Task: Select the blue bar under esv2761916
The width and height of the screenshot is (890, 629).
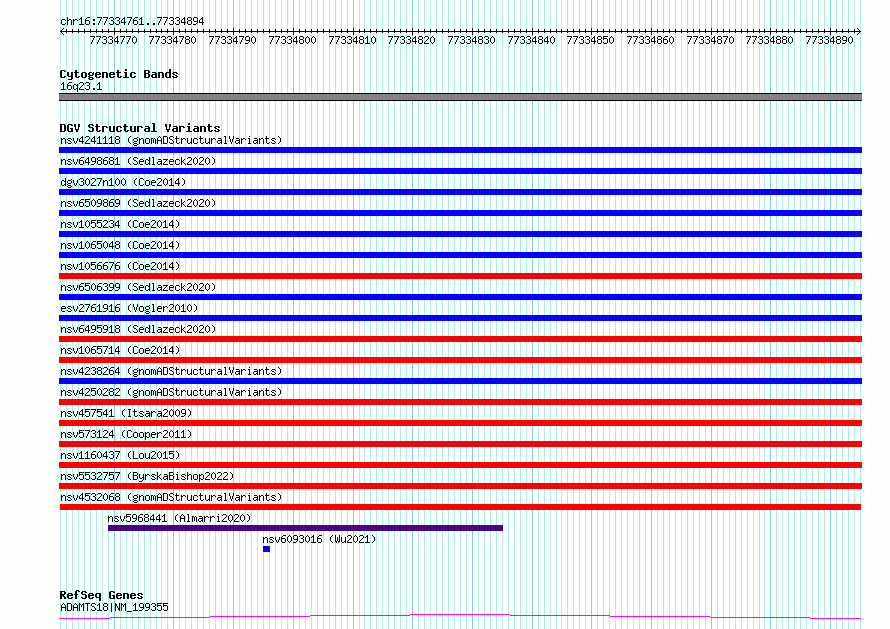Action: 460,318
